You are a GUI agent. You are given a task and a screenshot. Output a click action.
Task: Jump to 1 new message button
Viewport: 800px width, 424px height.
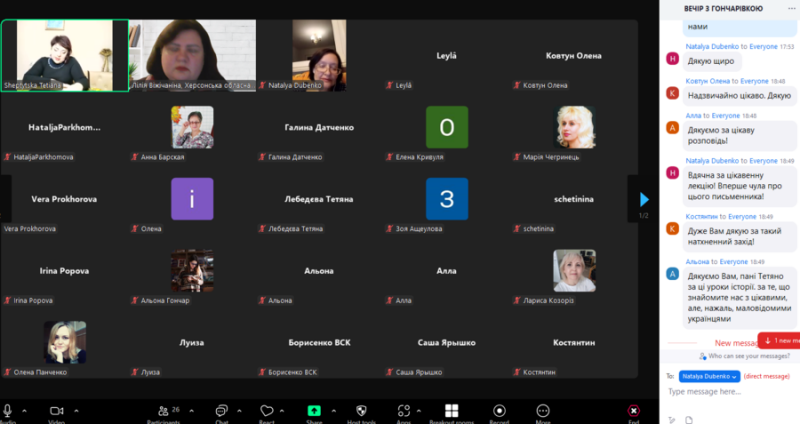pyautogui.click(x=779, y=340)
